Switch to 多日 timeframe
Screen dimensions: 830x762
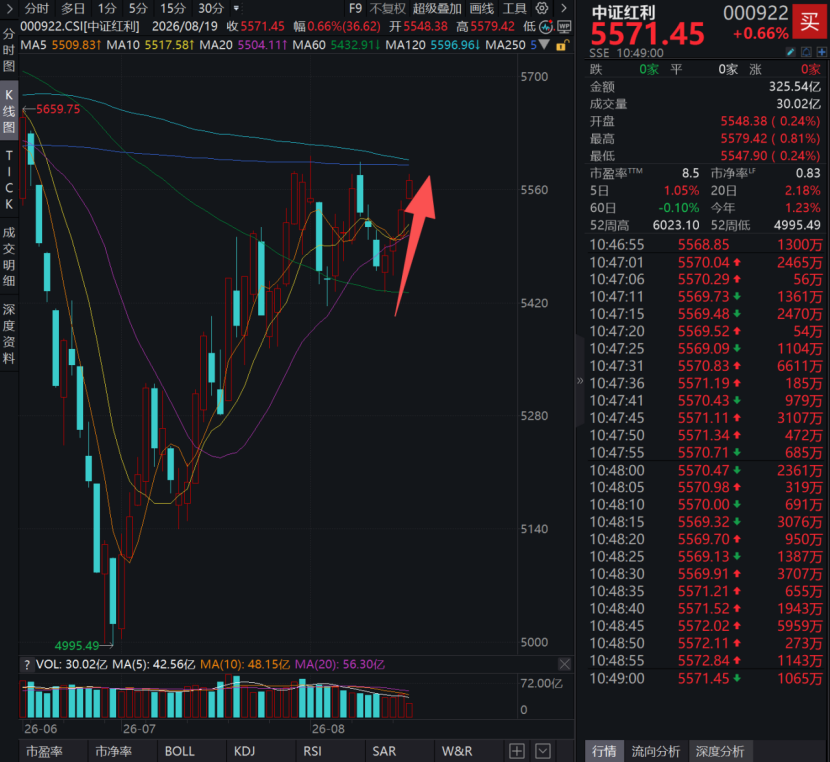[x=73, y=8]
